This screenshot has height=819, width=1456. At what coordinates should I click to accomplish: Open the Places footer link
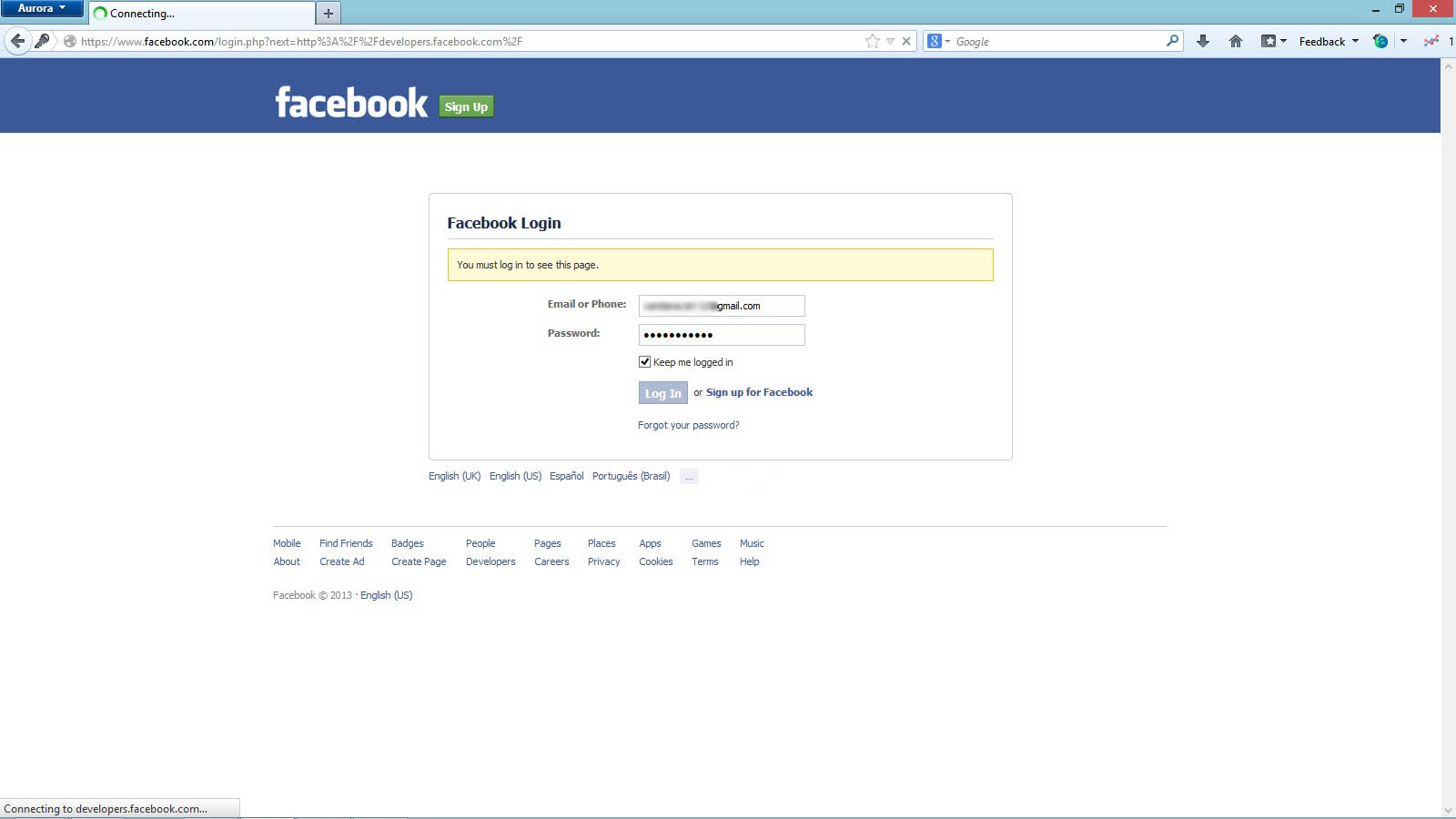pos(602,543)
